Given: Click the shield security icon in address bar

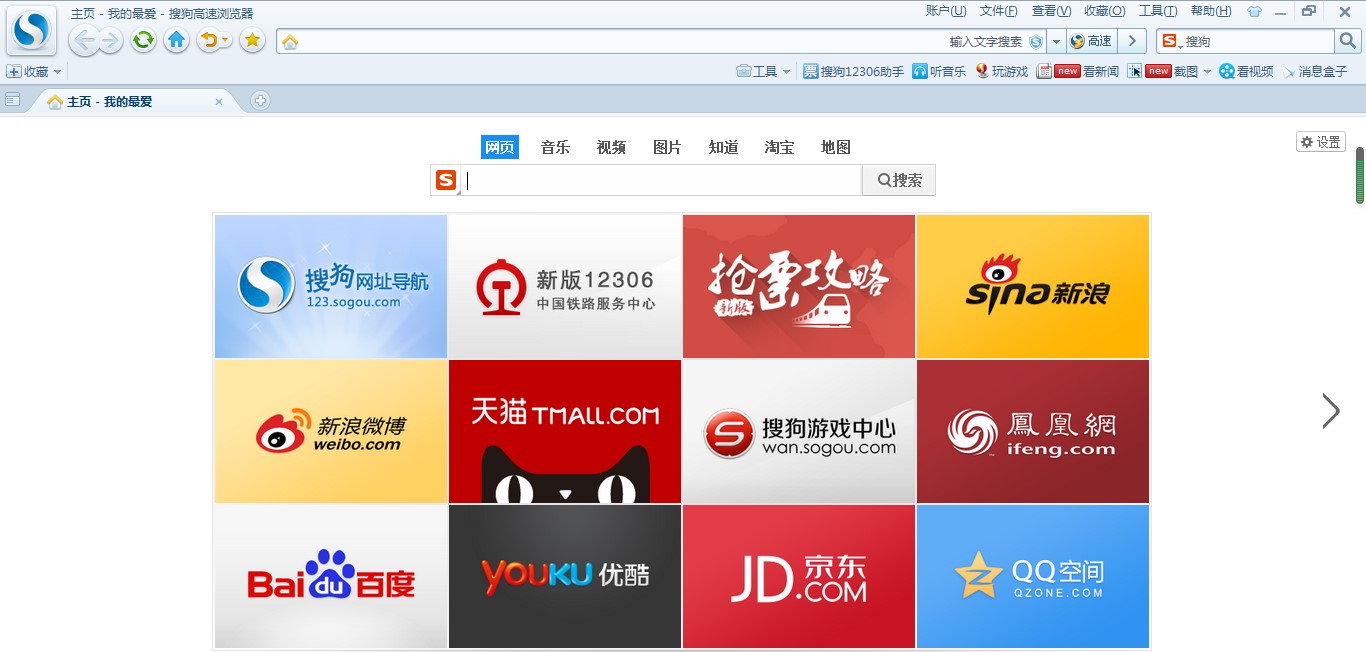Looking at the screenshot, I should [x=1036, y=41].
